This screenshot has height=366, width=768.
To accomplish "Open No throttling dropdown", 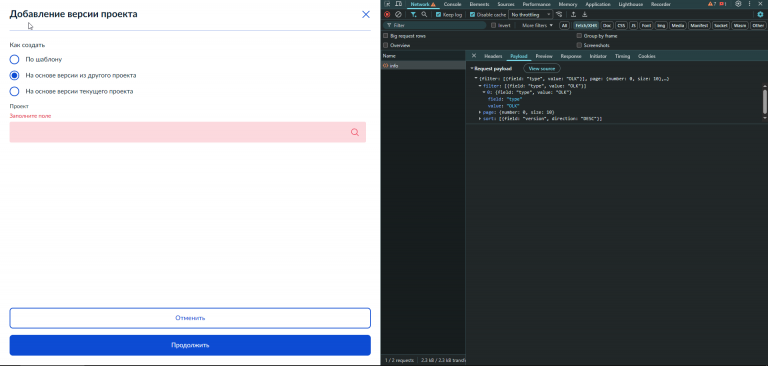I will click(530, 15).
